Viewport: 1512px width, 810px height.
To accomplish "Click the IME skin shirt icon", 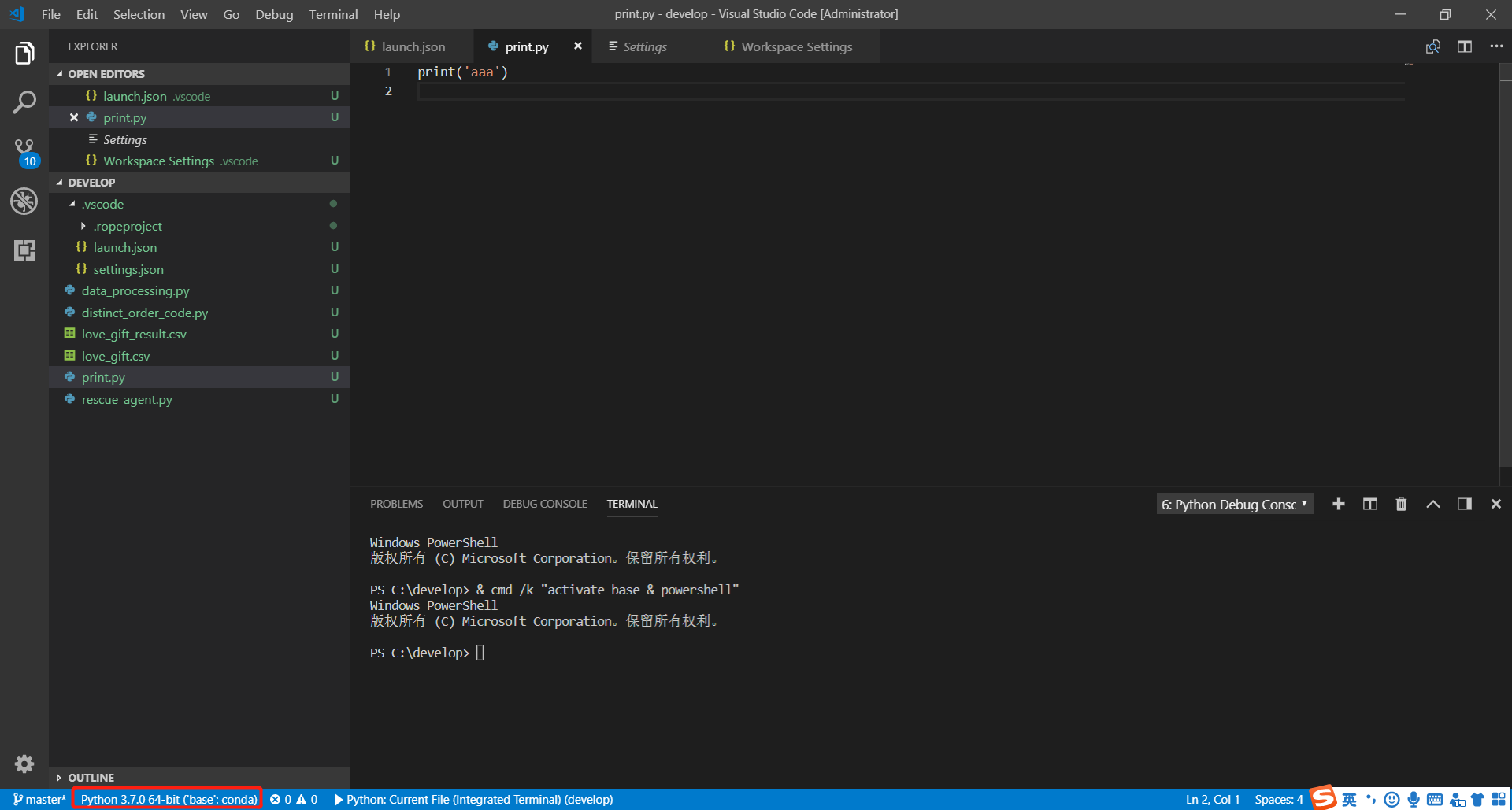I will click(x=1478, y=800).
